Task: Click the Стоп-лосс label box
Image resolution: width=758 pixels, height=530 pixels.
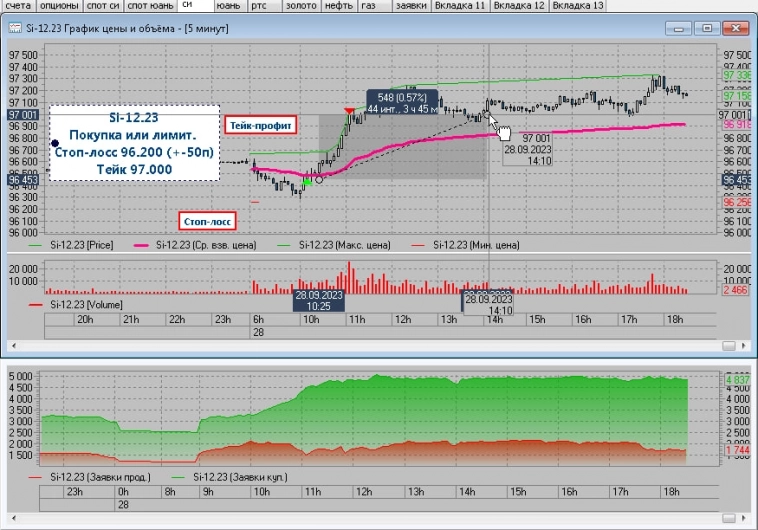Action: tap(207, 221)
